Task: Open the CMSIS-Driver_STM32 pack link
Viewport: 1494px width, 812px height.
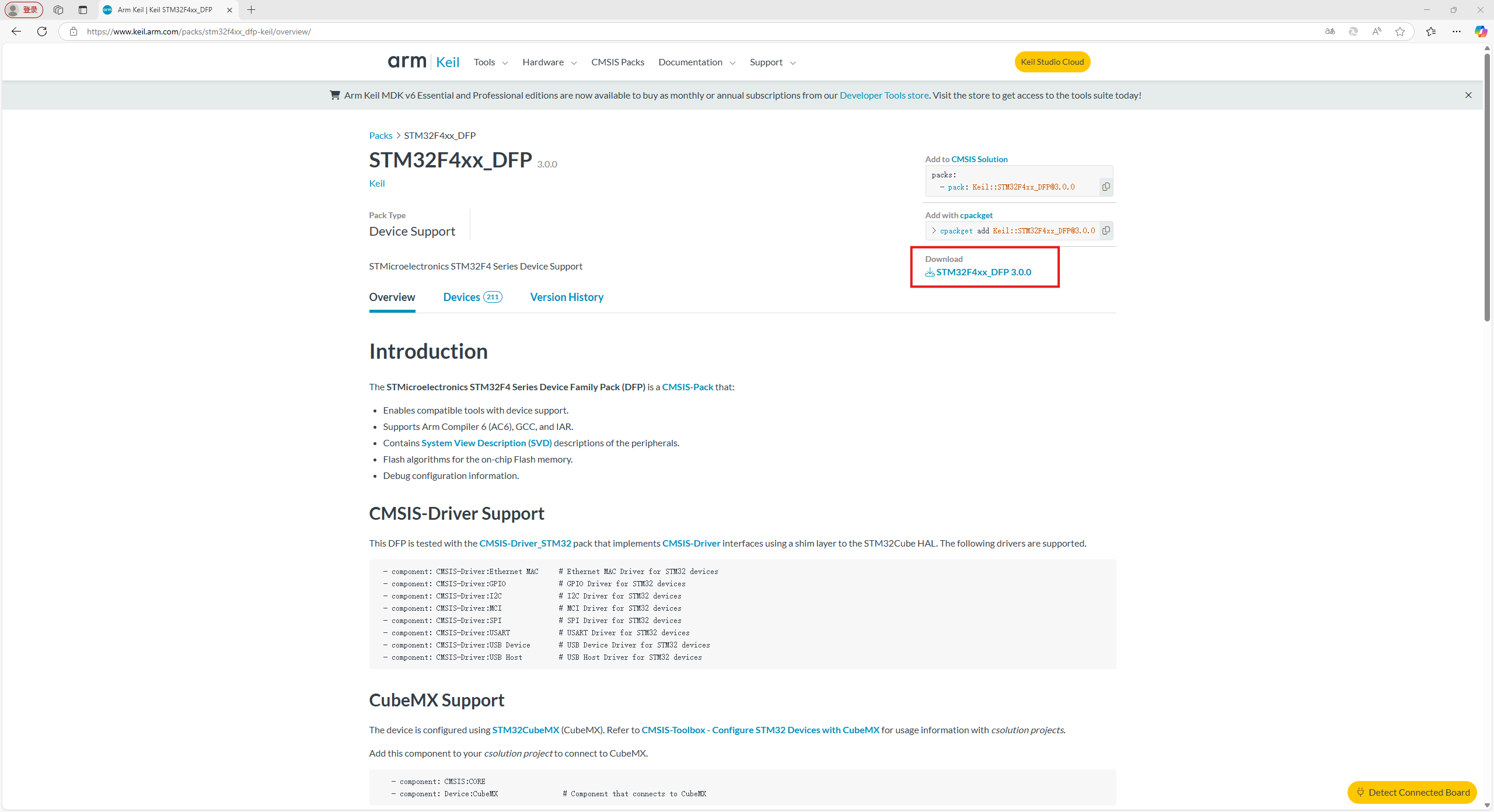Action: [x=525, y=543]
